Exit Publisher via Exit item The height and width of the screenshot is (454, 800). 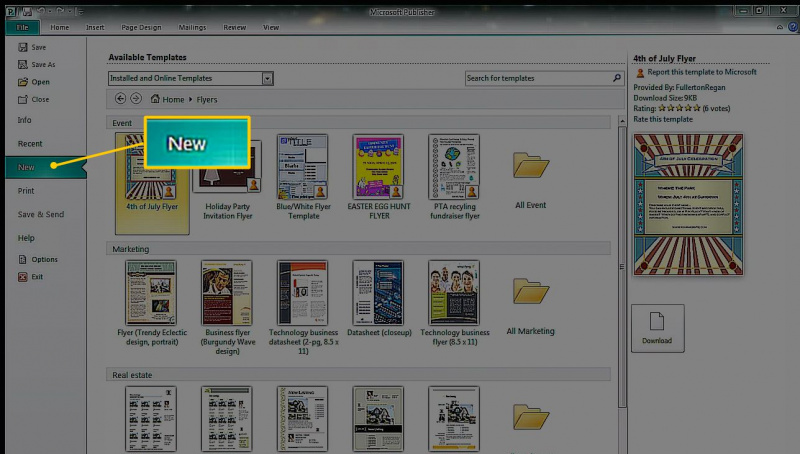point(30,276)
